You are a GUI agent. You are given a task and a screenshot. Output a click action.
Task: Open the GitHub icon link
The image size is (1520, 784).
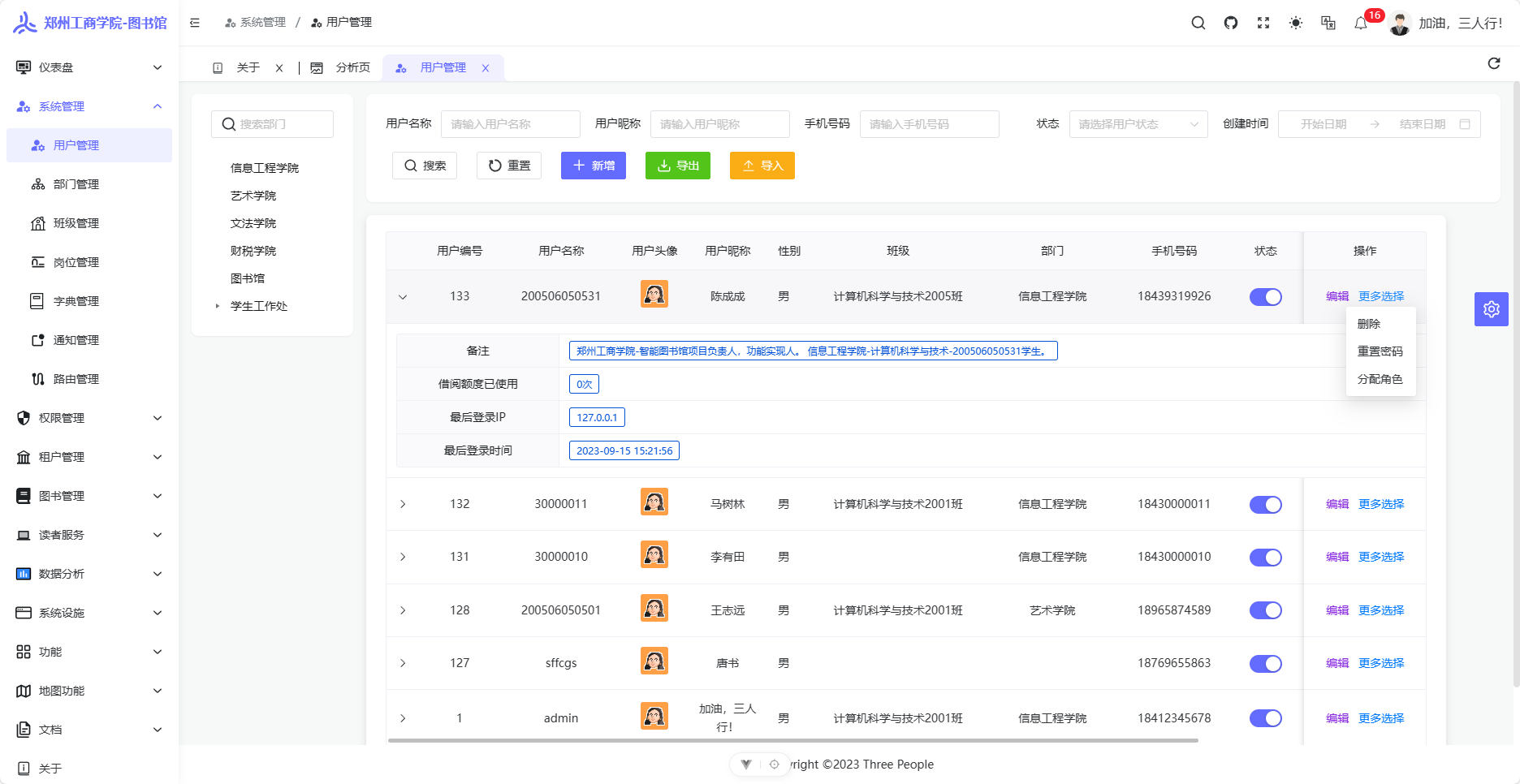pos(1231,23)
